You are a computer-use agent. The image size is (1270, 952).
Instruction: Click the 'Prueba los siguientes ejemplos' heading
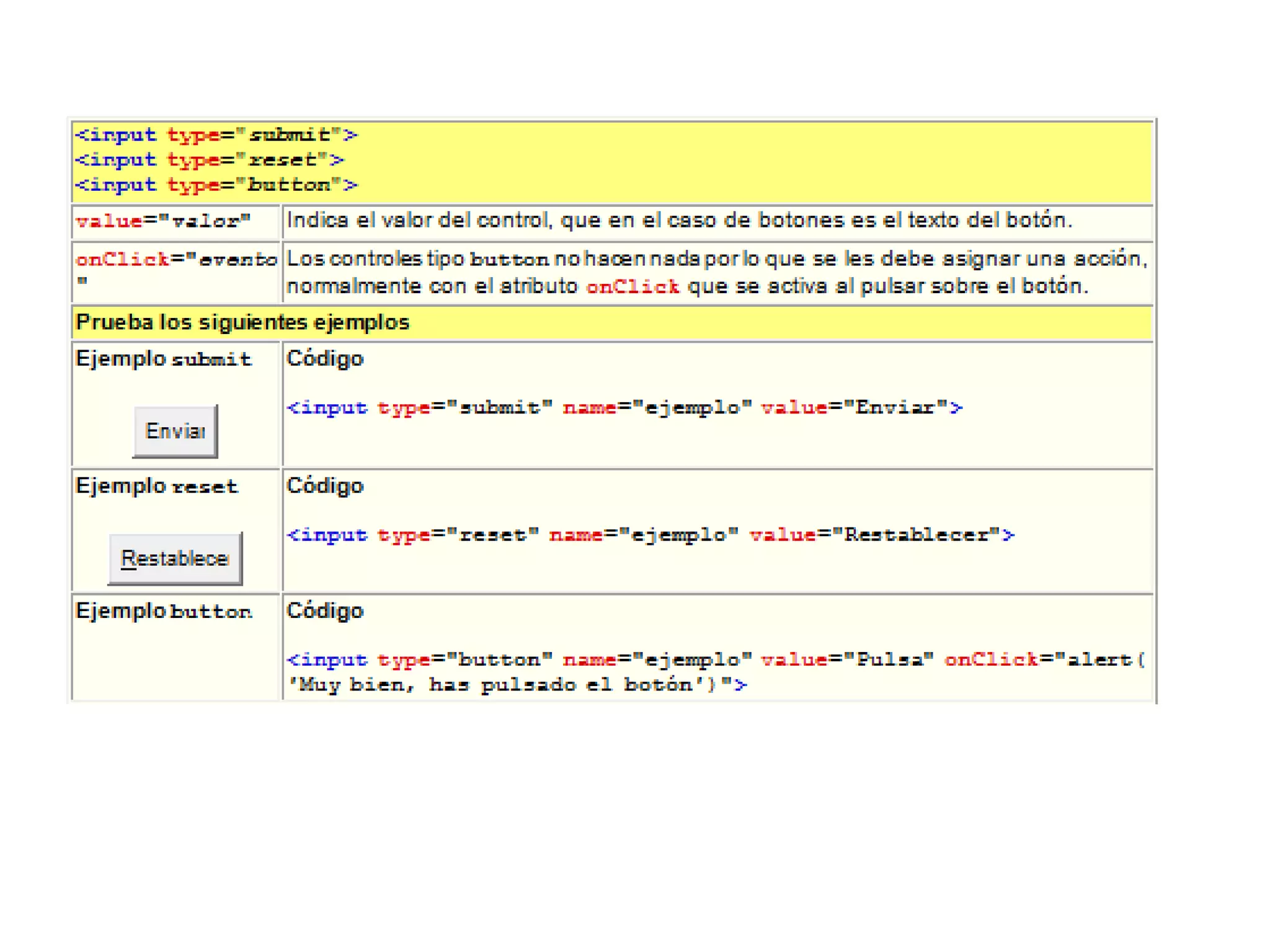[x=242, y=322]
